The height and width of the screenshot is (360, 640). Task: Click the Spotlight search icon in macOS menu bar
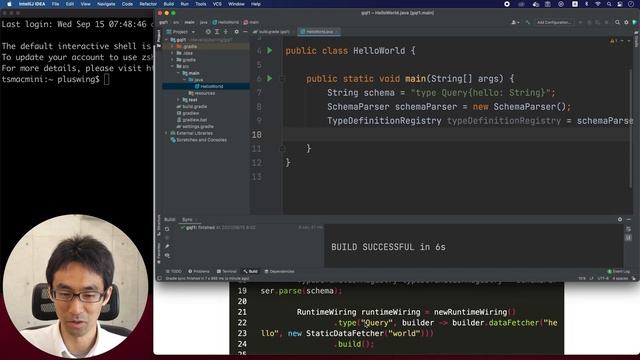pyautogui.click(x=609, y=4)
